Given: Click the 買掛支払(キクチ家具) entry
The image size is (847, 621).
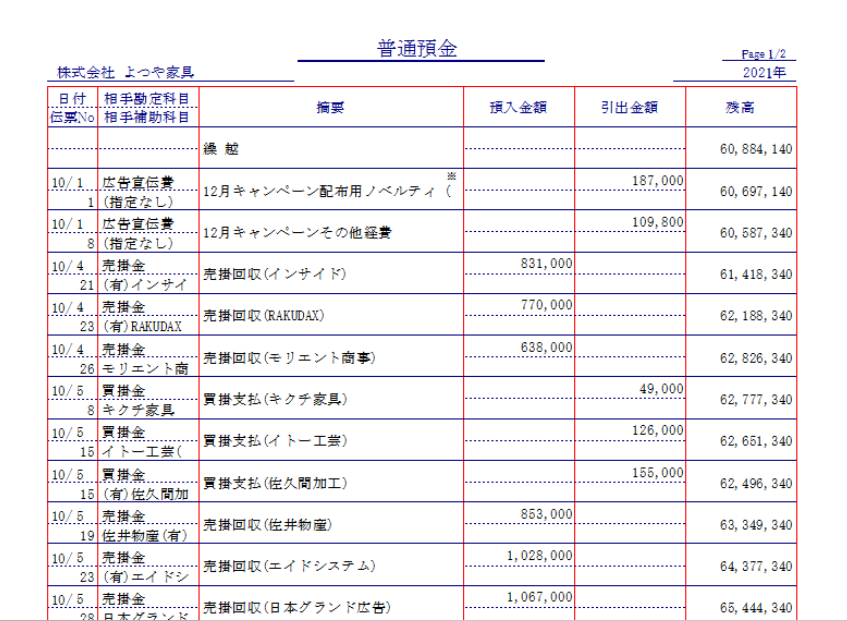Looking at the screenshot, I should click(x=274, y=399).
